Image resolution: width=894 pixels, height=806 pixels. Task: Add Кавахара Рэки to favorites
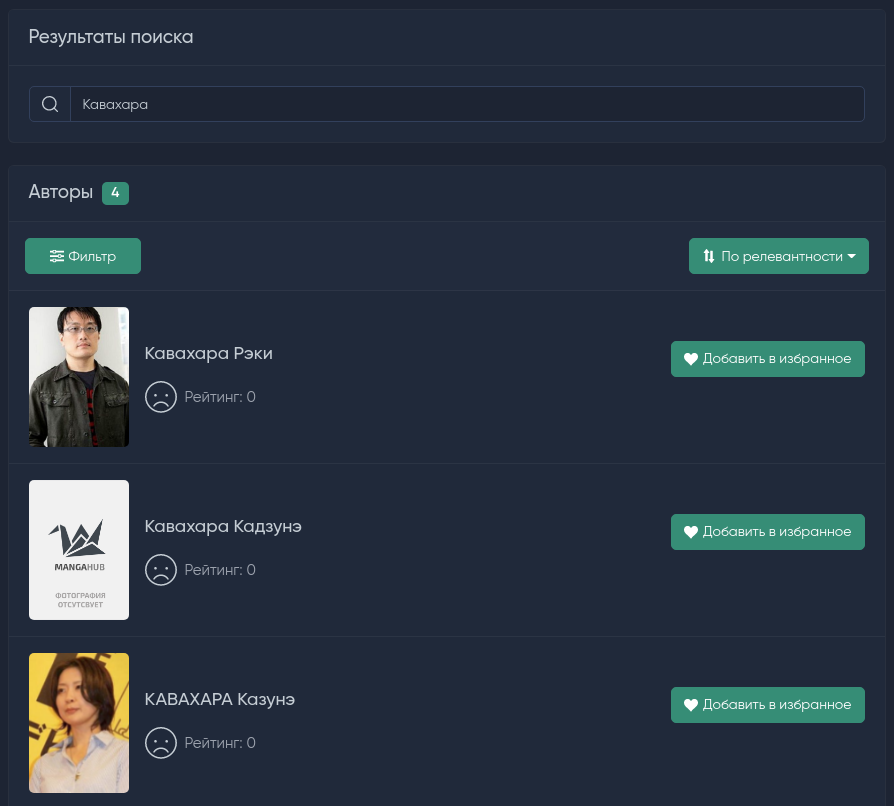click(767, 359)
